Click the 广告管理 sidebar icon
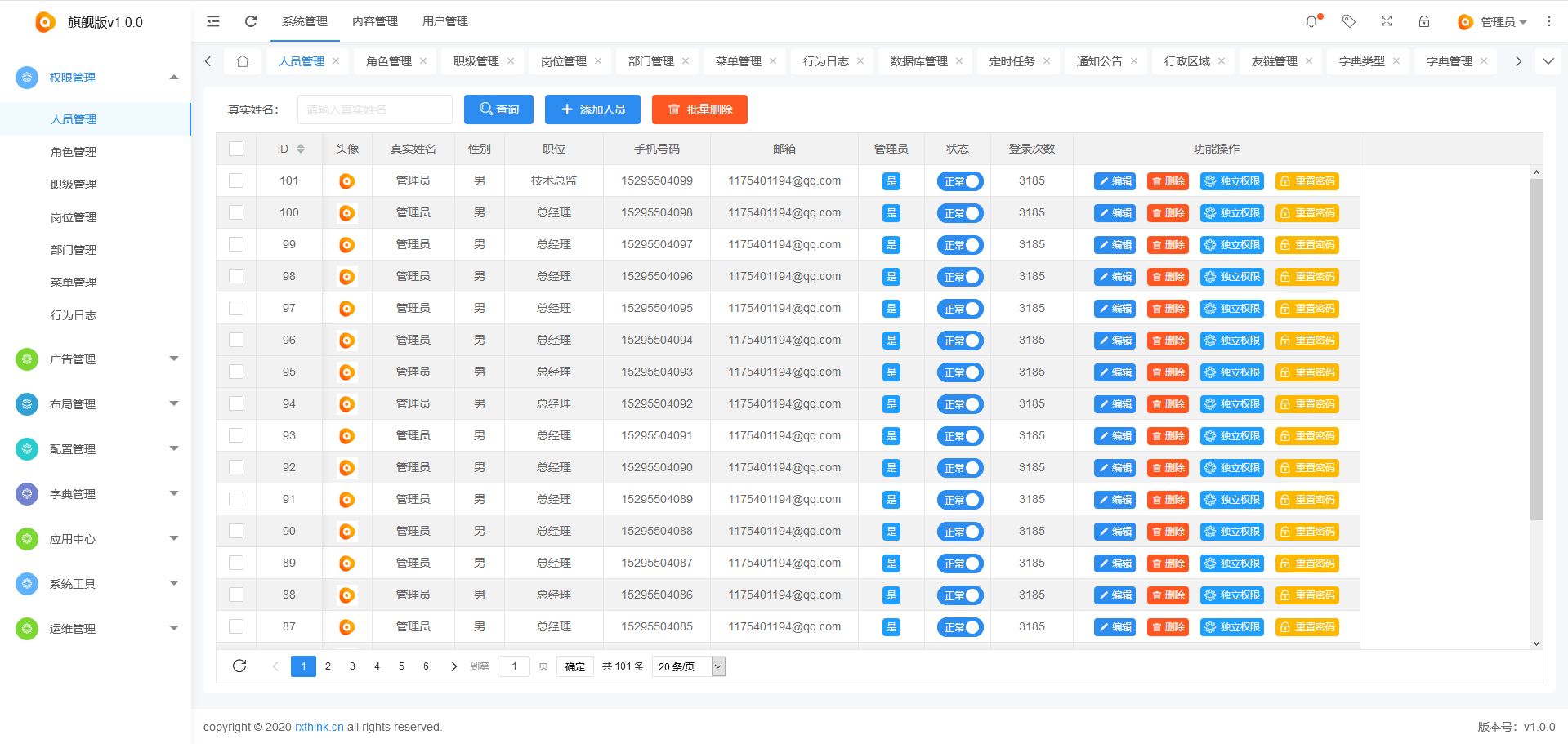Screen dimensions: 1568x744 [27, 359]
